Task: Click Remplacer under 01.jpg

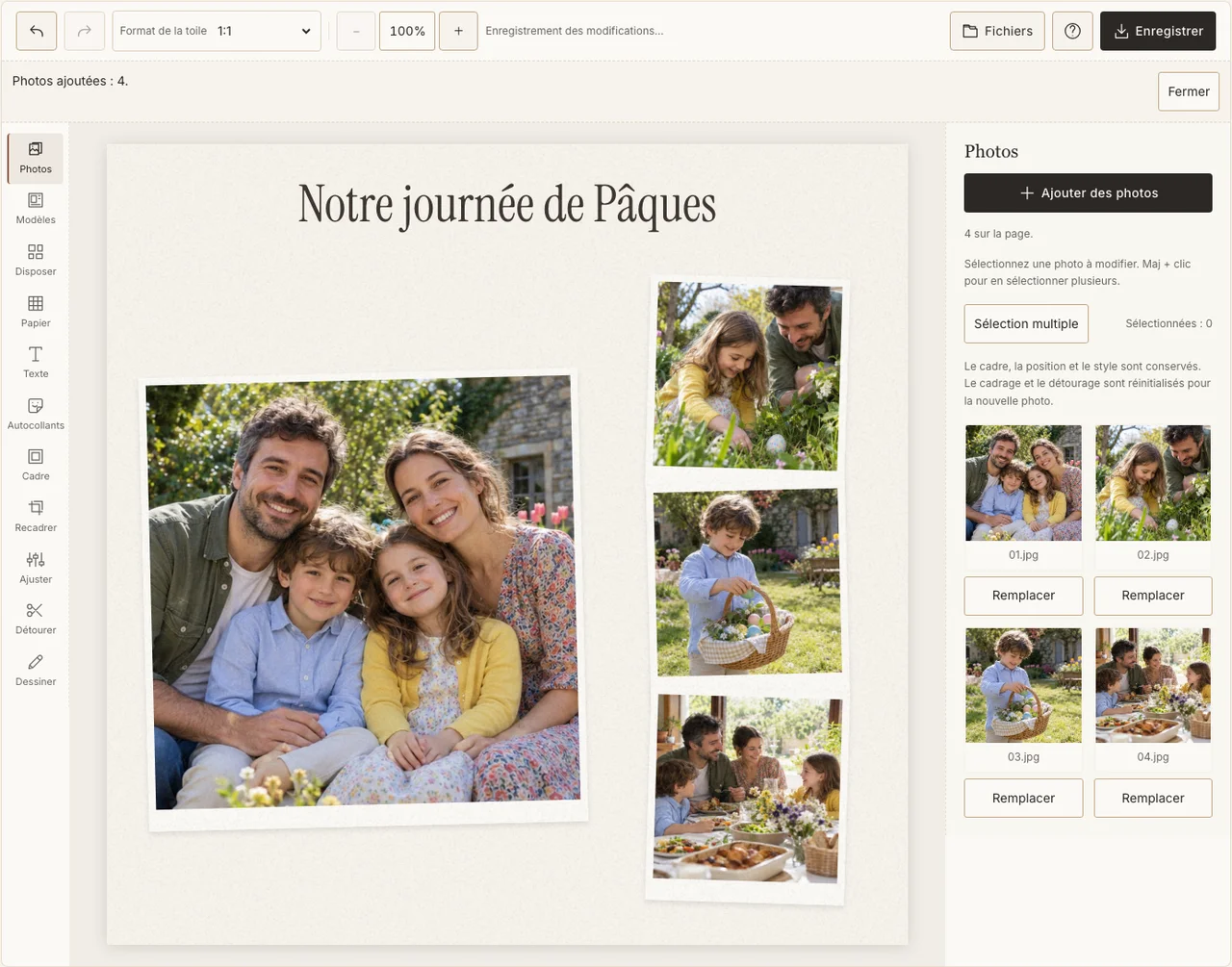Action: tap(1023, 596)
